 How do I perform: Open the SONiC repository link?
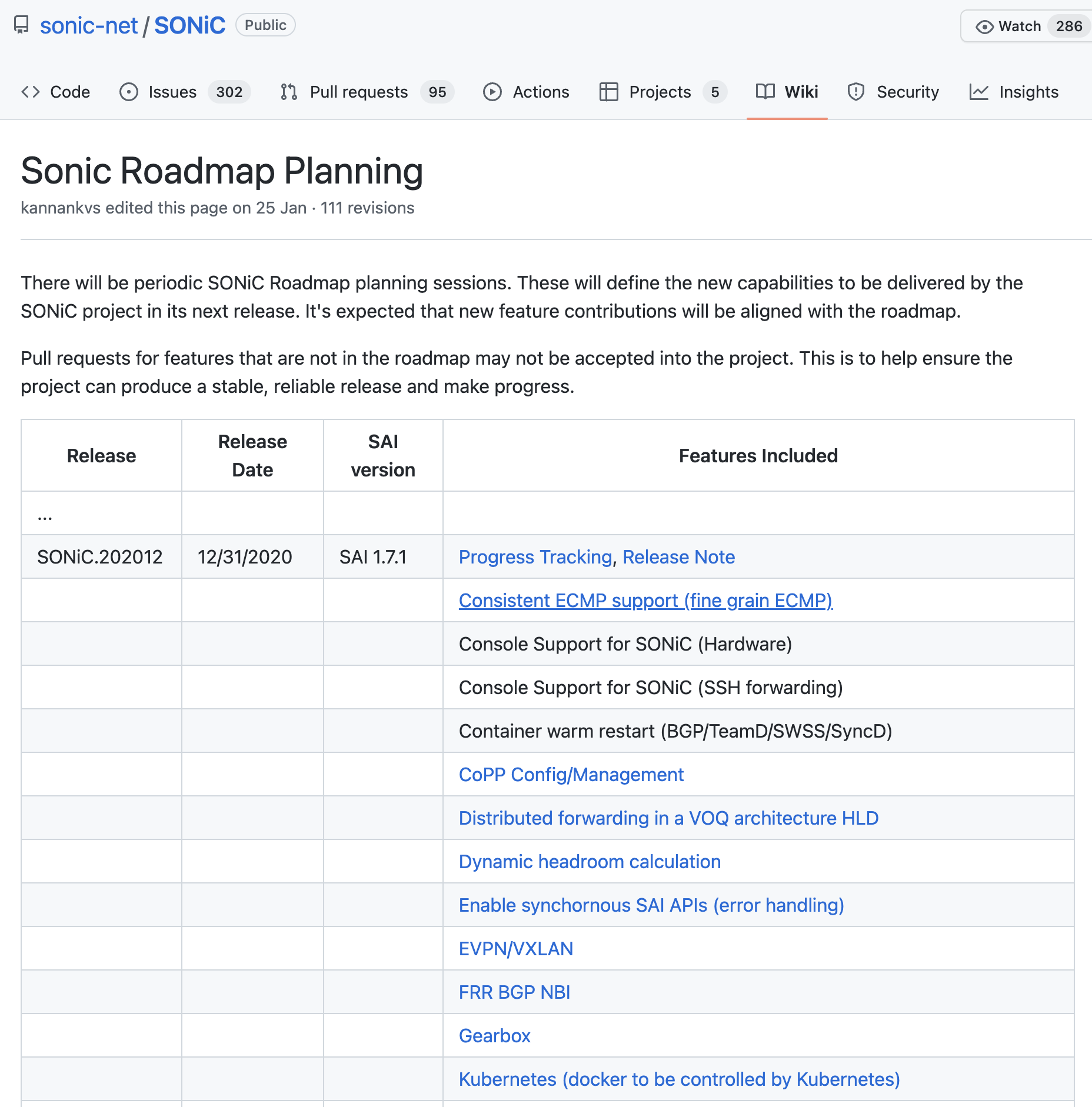point(189,25)
